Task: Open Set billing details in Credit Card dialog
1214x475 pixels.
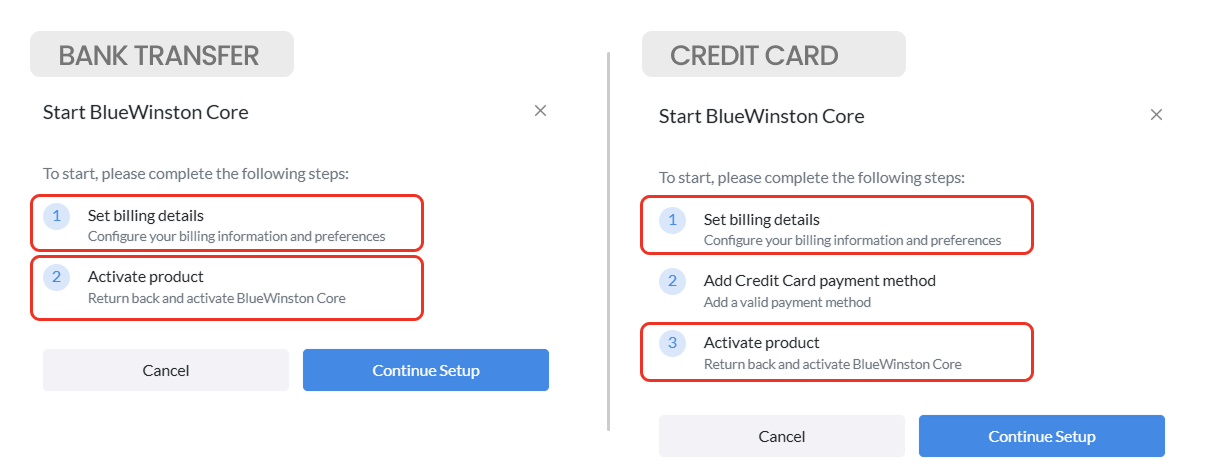Action: click(762, 220)
